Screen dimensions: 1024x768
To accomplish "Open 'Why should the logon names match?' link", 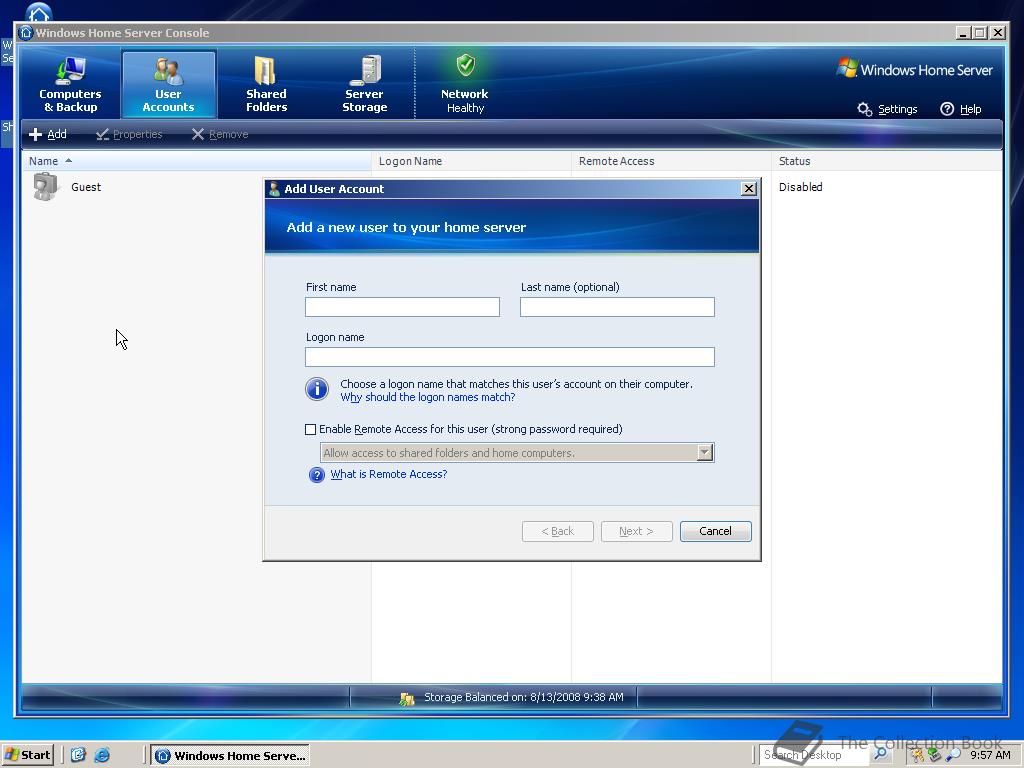I will click(428, 397).
